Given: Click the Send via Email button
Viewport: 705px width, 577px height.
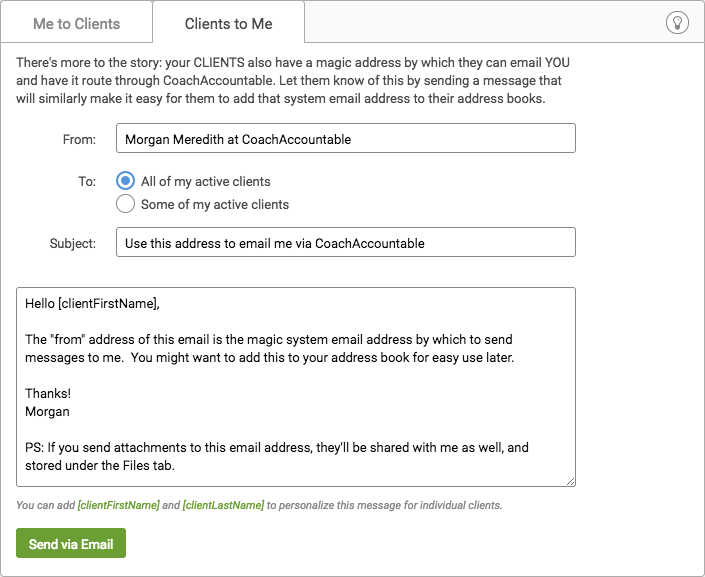Looking at the screenshot, I should [71, 543].
